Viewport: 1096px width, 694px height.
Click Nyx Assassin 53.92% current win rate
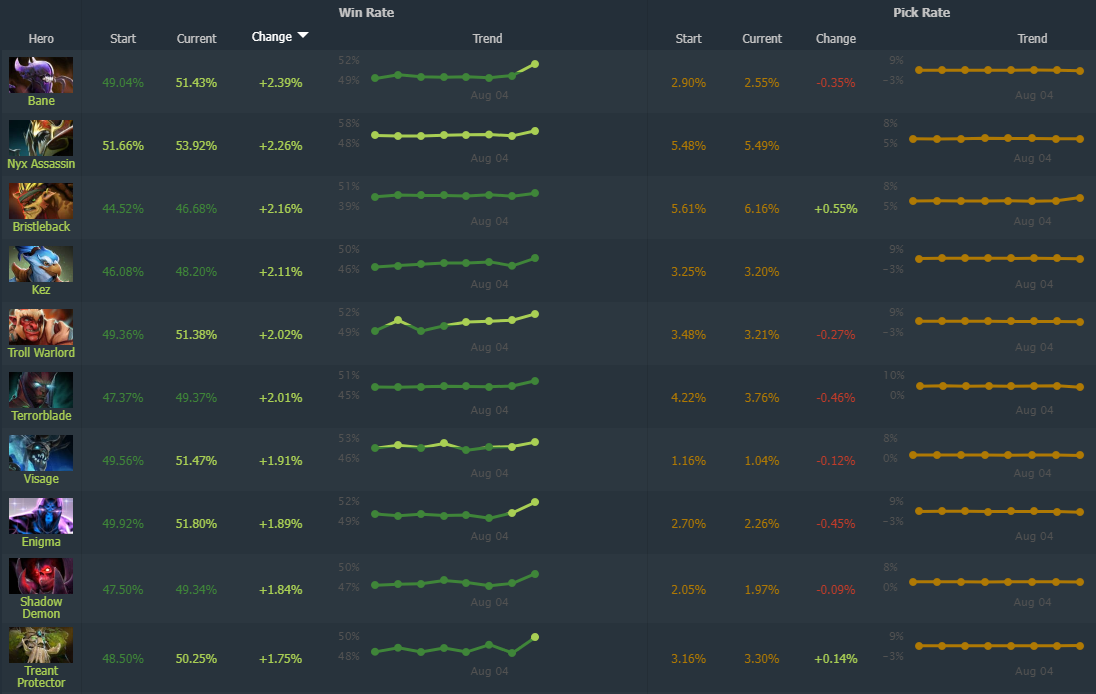196,145
